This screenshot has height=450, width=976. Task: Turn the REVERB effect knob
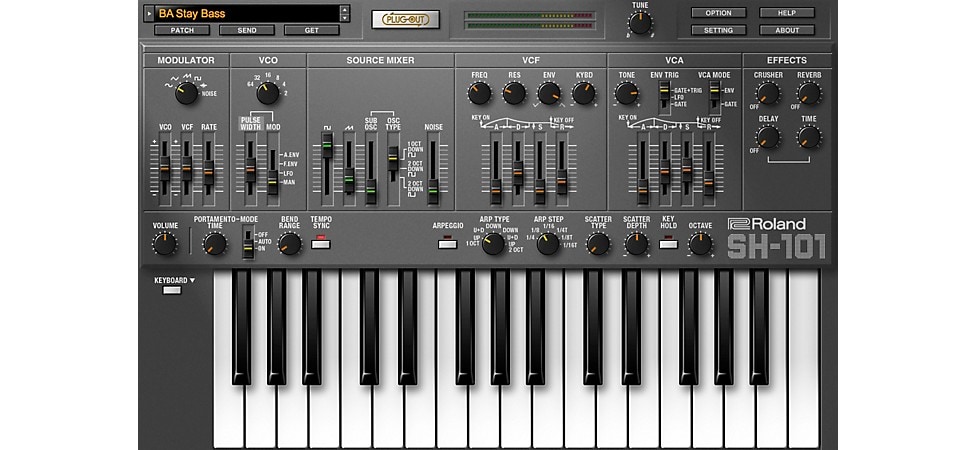click(x=809, y=93)
